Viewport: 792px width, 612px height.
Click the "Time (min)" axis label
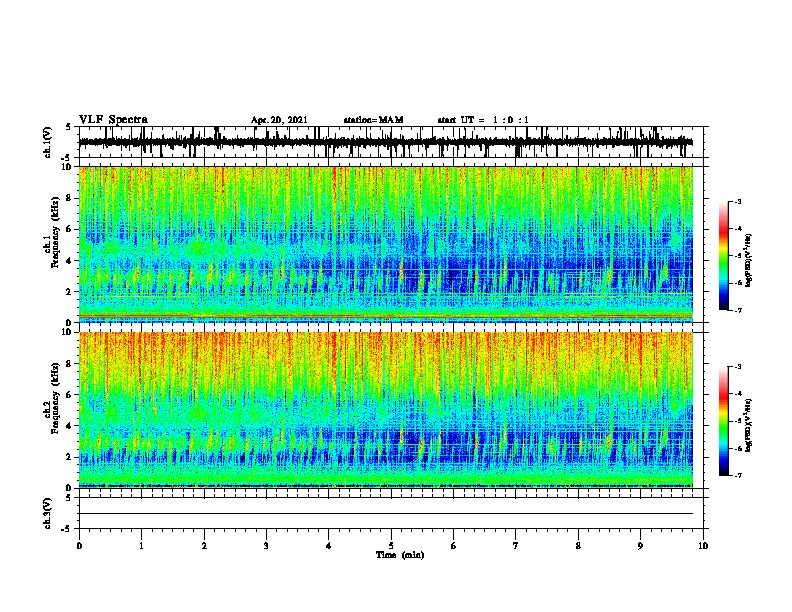point(400,555)
